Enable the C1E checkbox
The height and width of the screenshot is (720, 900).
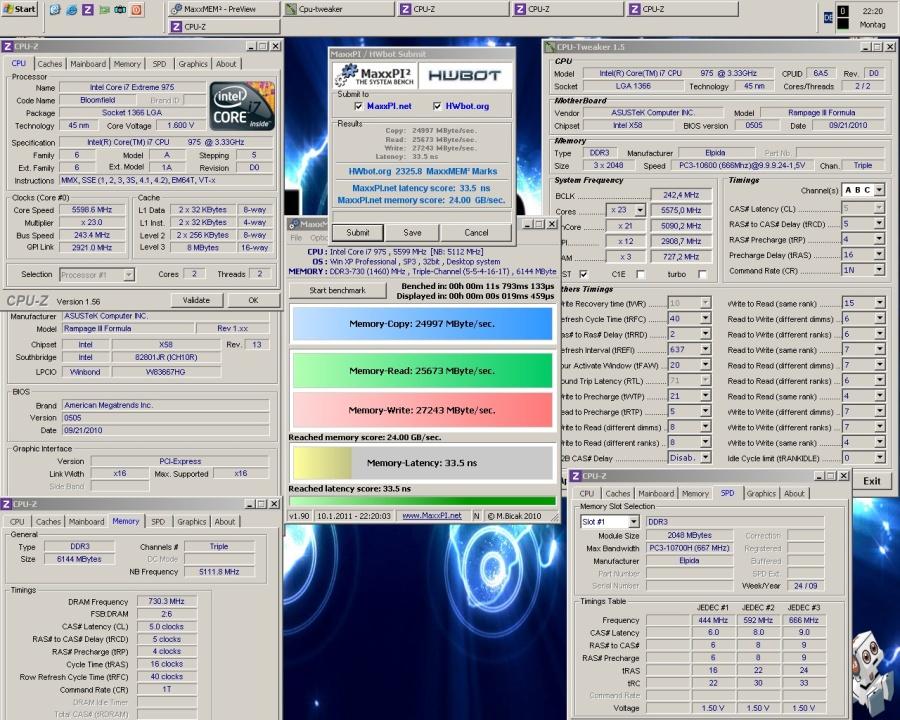point(641,274)
